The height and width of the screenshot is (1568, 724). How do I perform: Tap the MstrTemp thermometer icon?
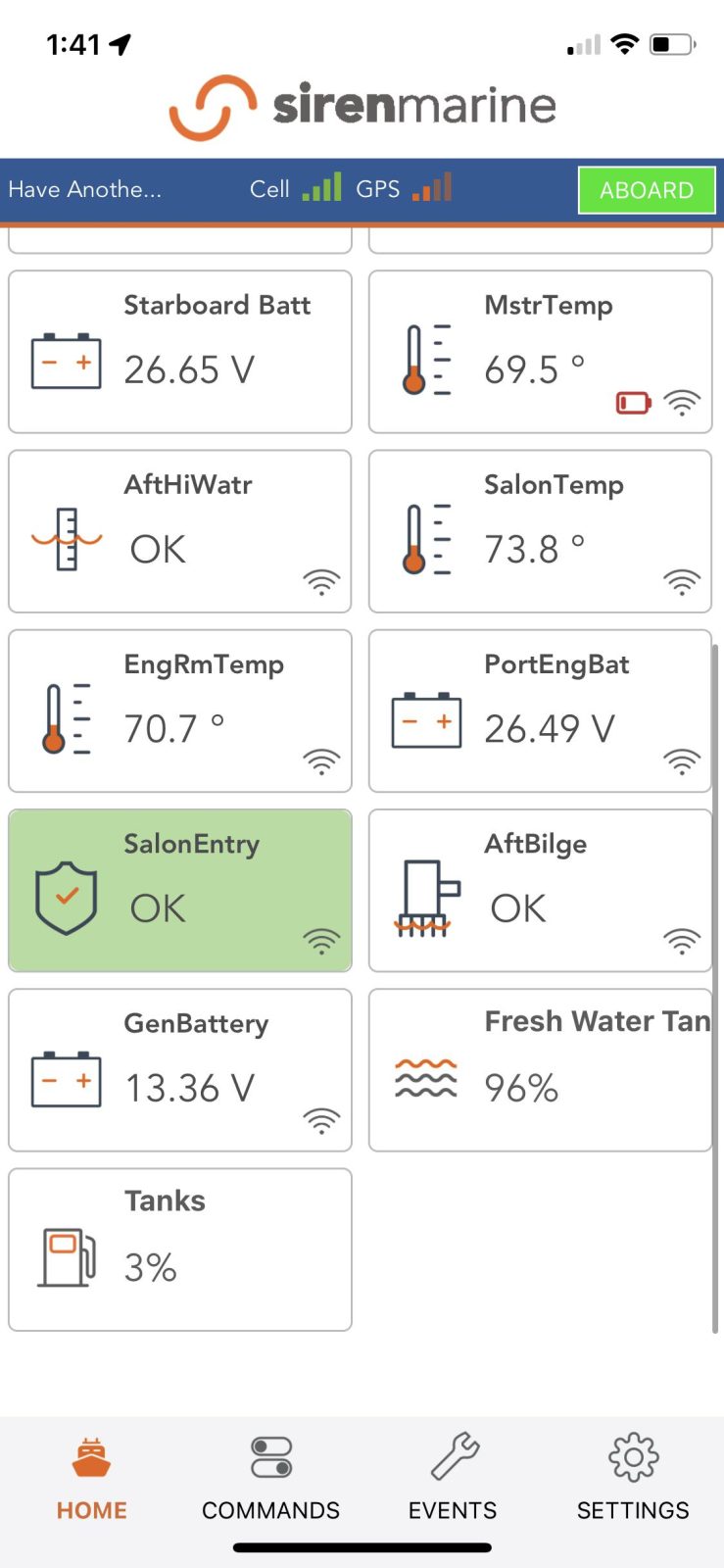point(427,360)
